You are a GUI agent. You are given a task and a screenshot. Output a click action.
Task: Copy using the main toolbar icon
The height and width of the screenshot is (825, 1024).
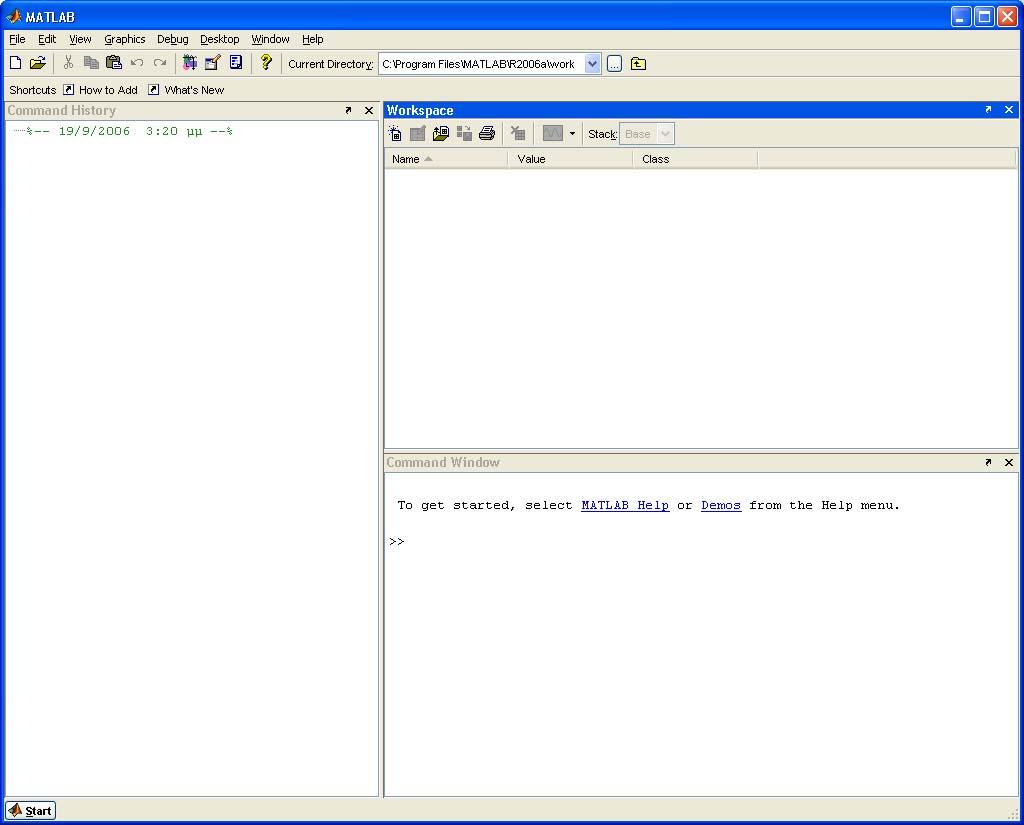[x=91, y=63]
